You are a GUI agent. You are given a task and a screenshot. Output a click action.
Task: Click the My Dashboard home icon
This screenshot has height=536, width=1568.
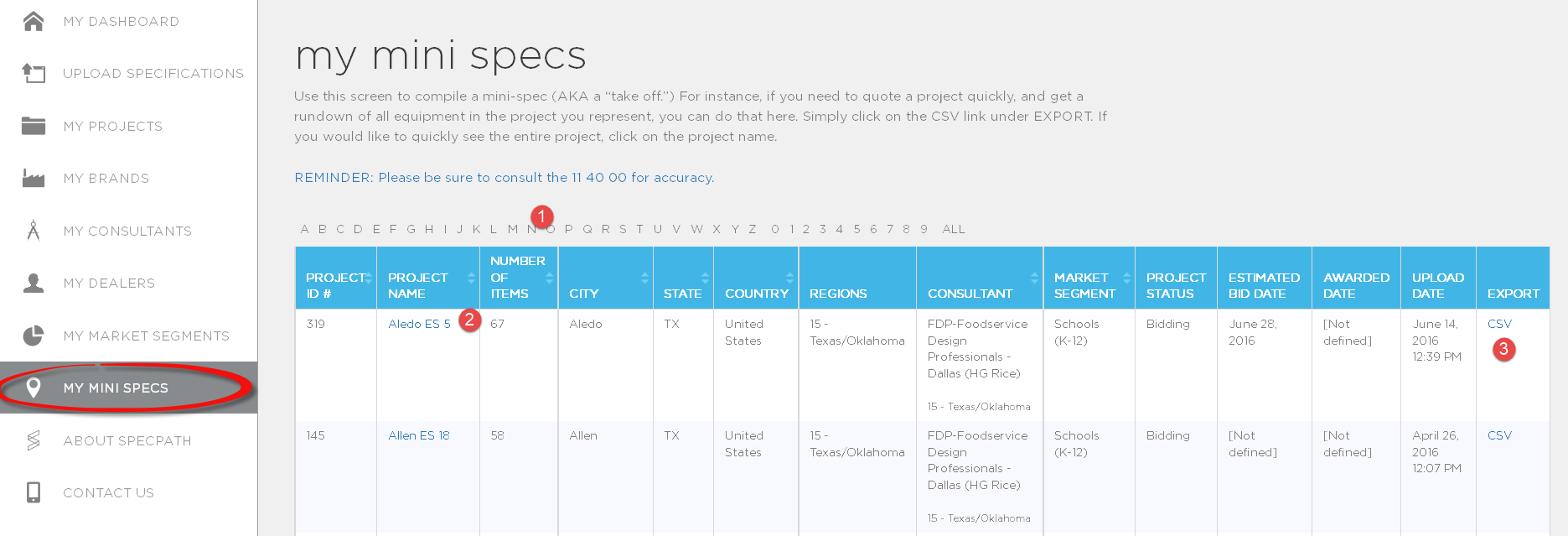[x=34, y=21]
